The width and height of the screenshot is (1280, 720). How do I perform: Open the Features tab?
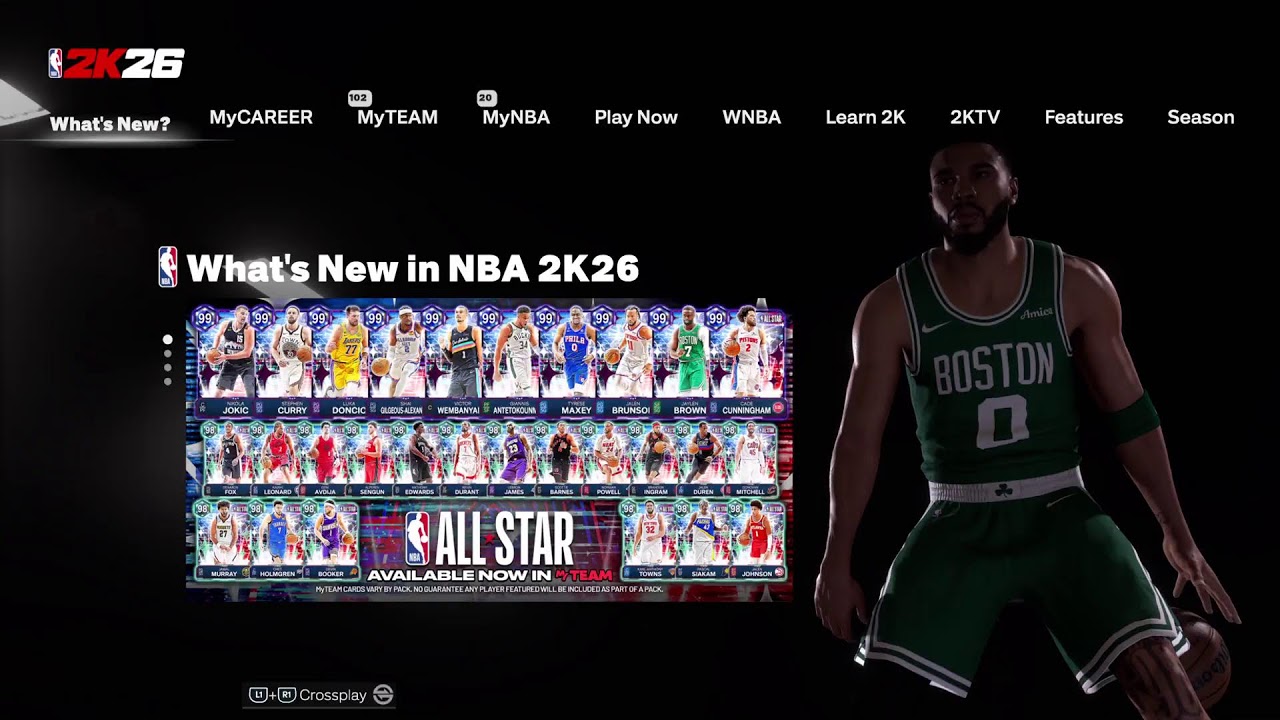coord(1083,117)
